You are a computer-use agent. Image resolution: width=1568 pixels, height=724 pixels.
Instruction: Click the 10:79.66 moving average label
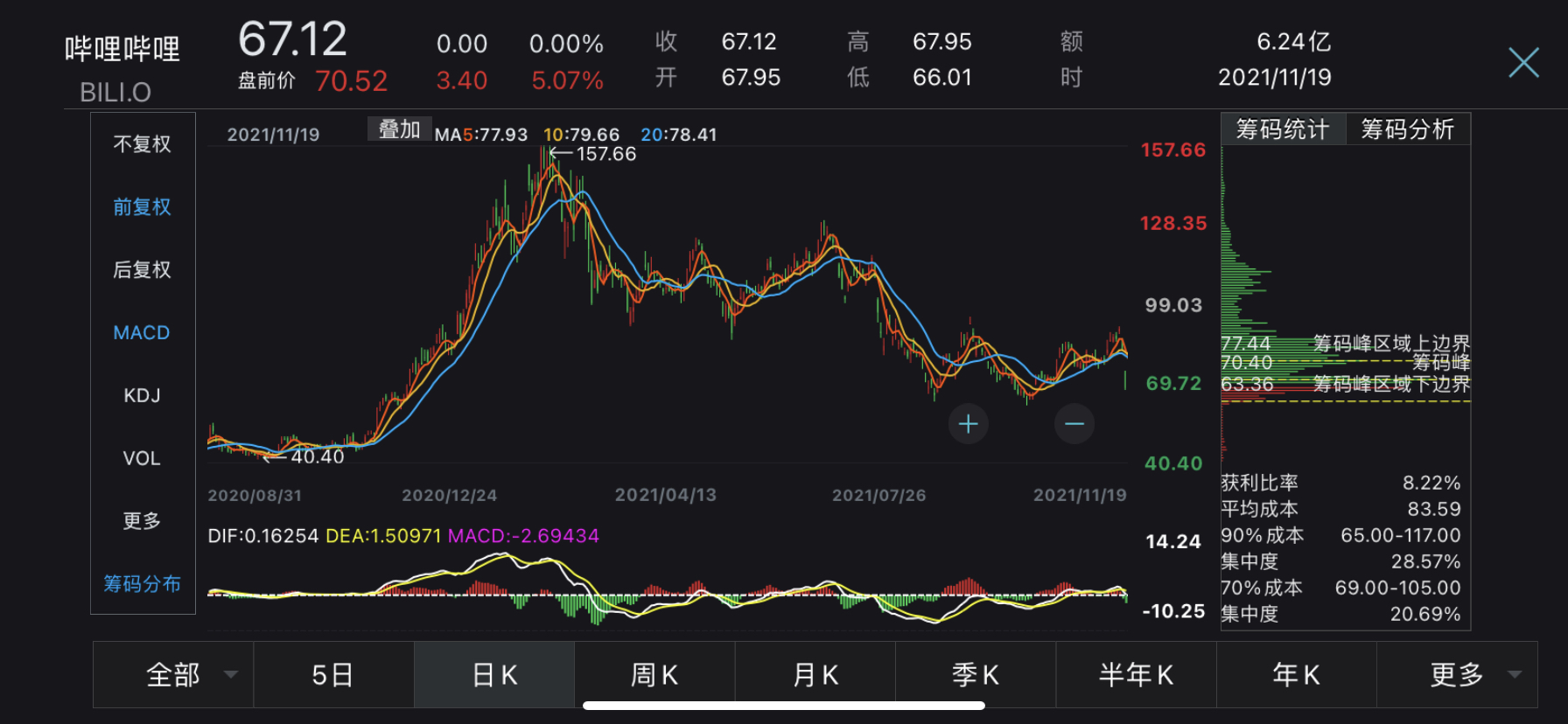(x=581, y=135)
